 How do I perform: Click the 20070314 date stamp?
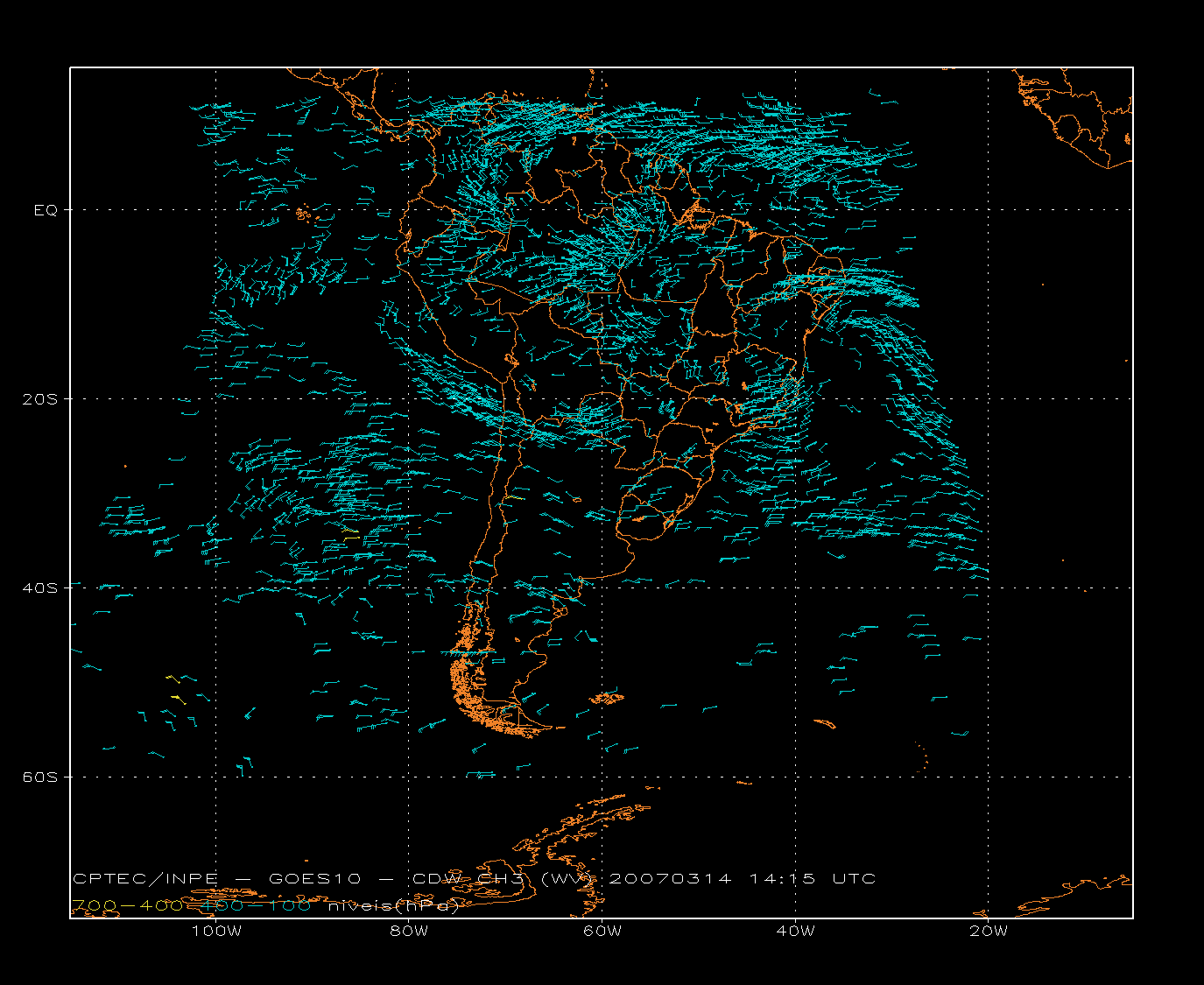tap(670, 879)
